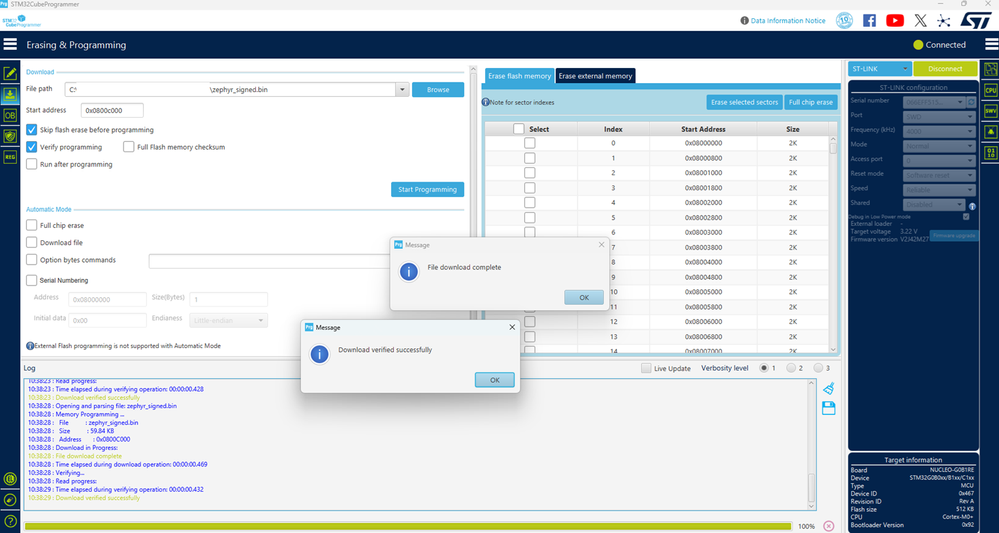This screenshot has height=533, width=999.
Task: Open the YouTube icon in header
Action: point(895,20)
